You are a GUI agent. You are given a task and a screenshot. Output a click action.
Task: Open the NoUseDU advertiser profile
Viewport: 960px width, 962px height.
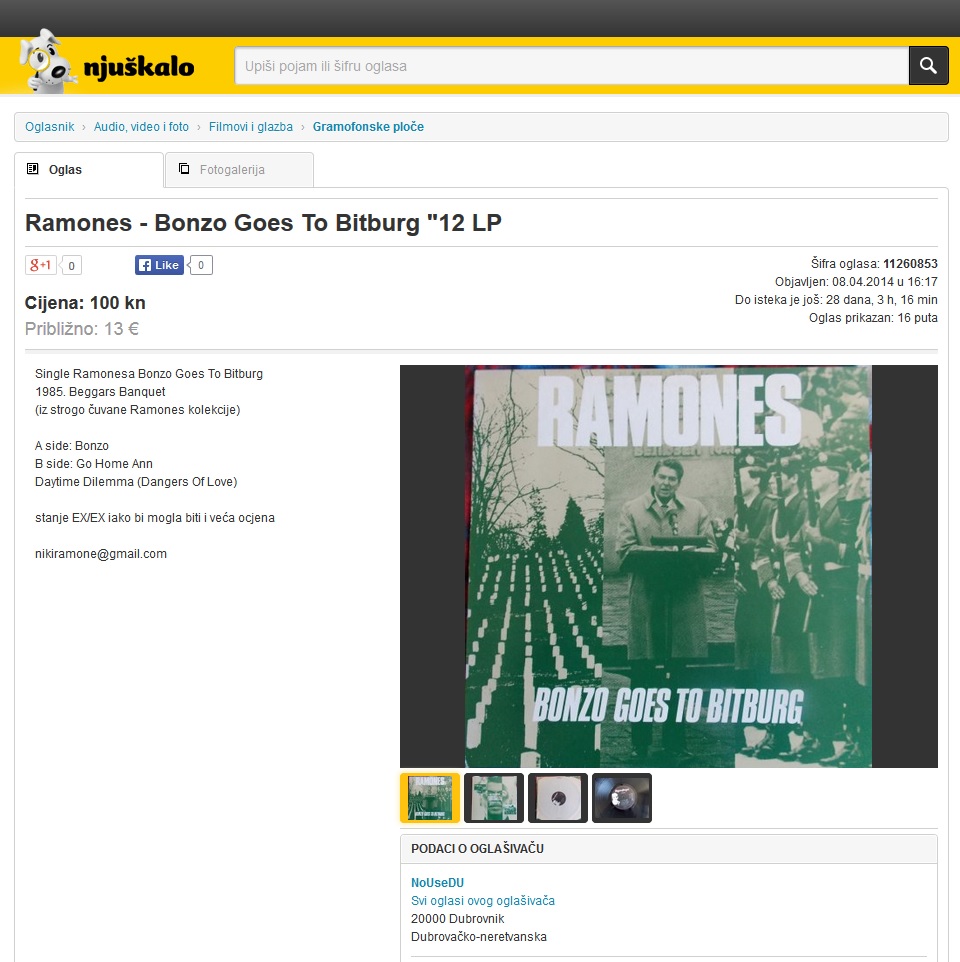pyautogui.click(x=437, y=883)
